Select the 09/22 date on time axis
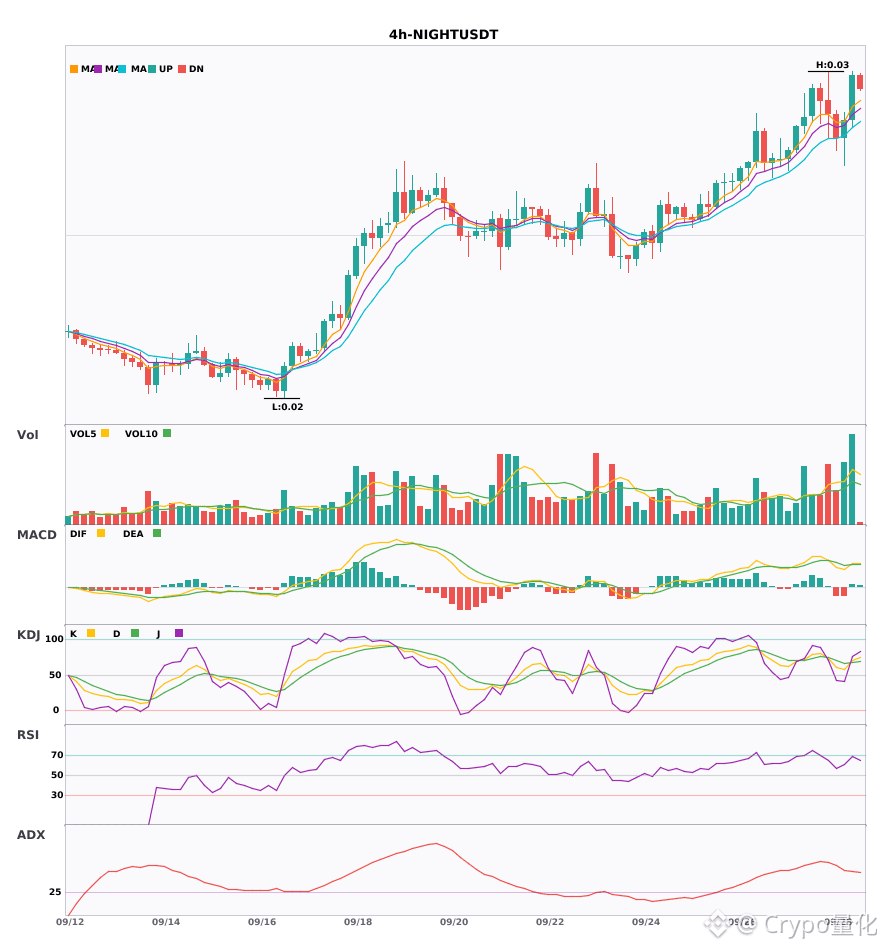 point(550,922)
